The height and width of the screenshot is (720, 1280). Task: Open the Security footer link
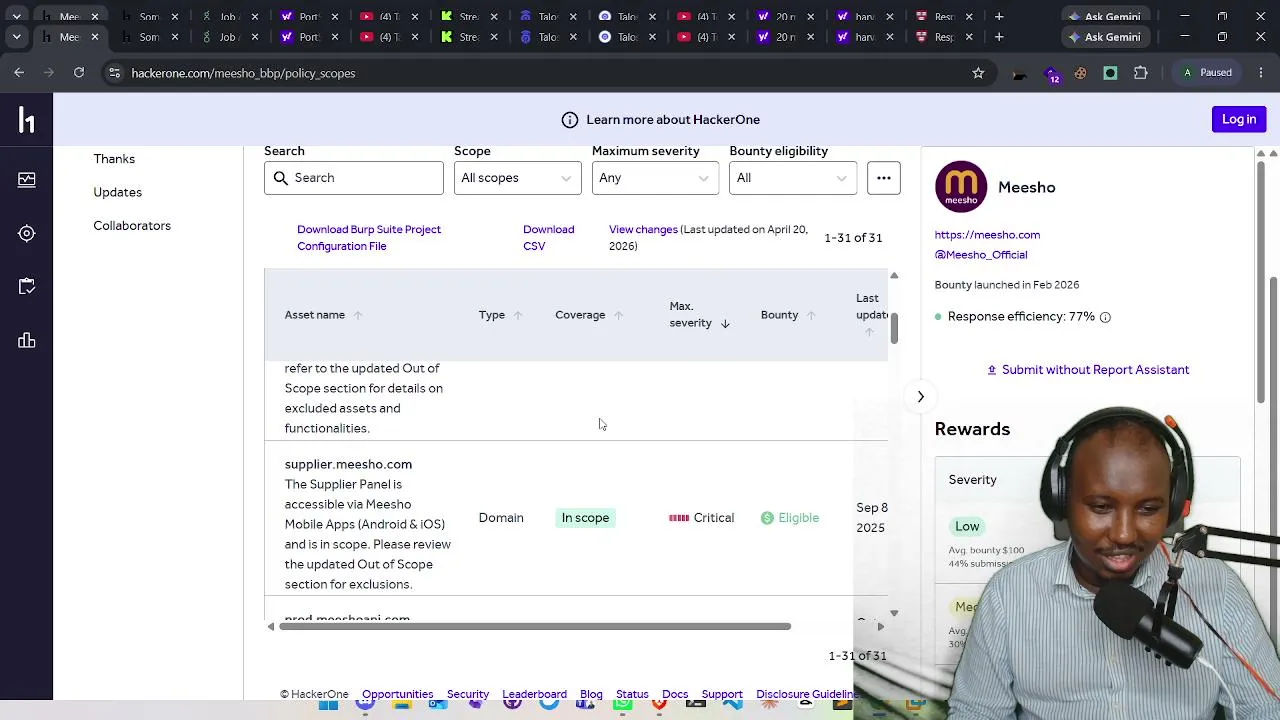[468, 694]
